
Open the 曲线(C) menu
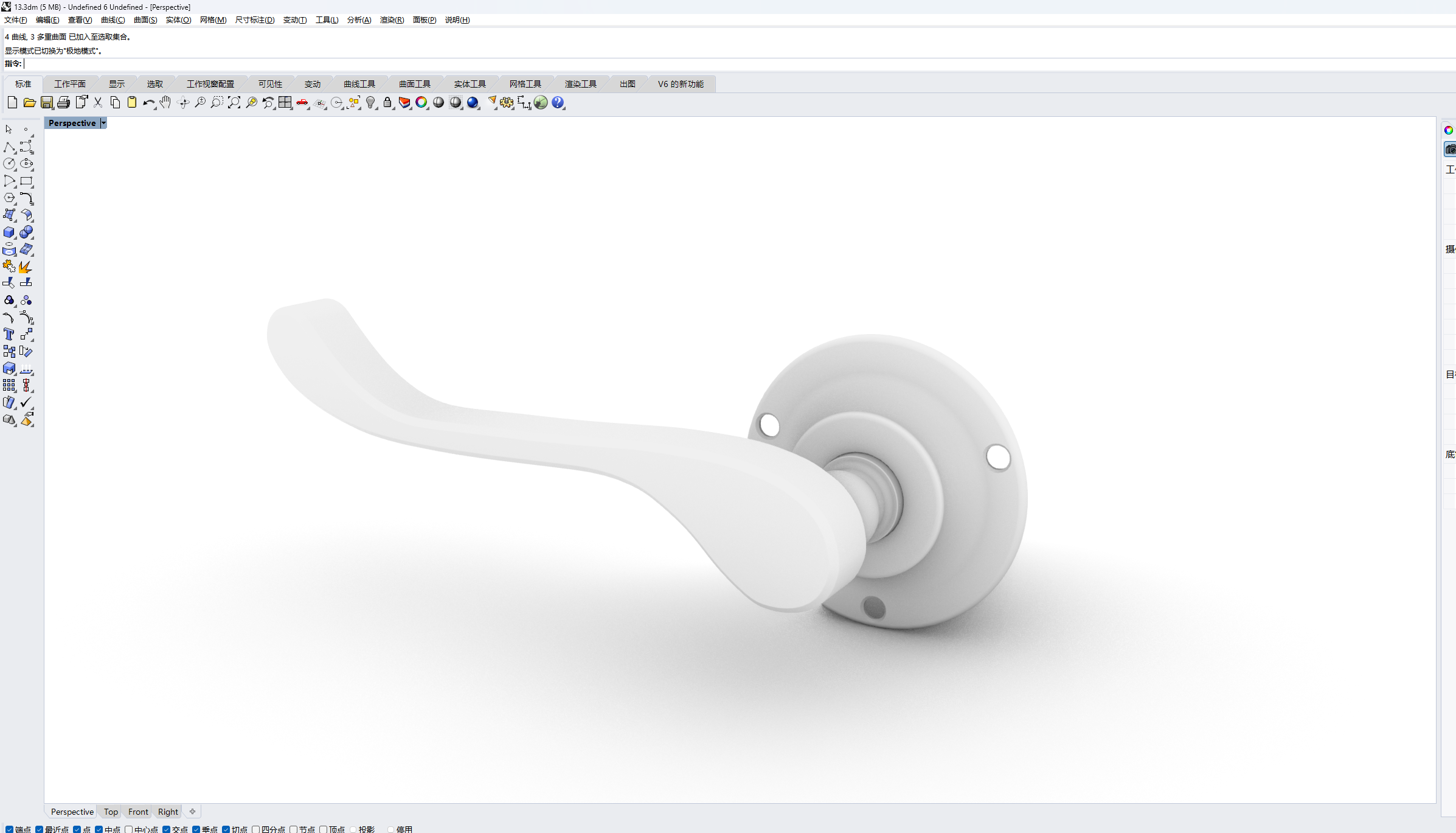(x=113, y=20)
